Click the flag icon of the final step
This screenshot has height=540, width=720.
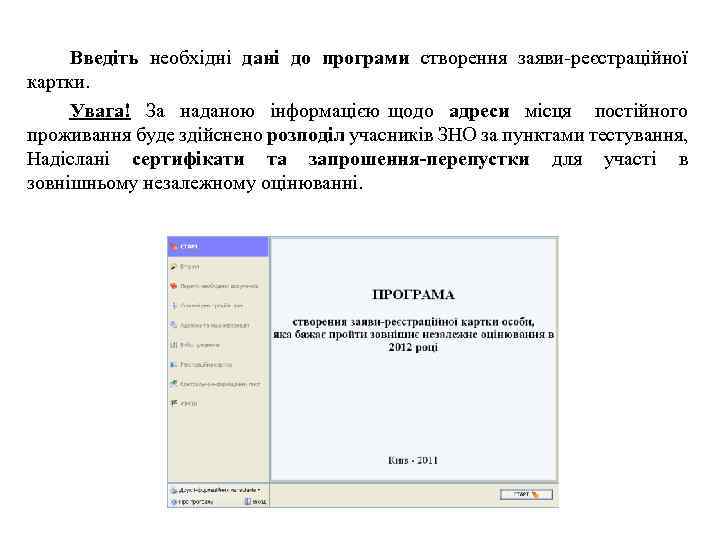tap(174, 404)
